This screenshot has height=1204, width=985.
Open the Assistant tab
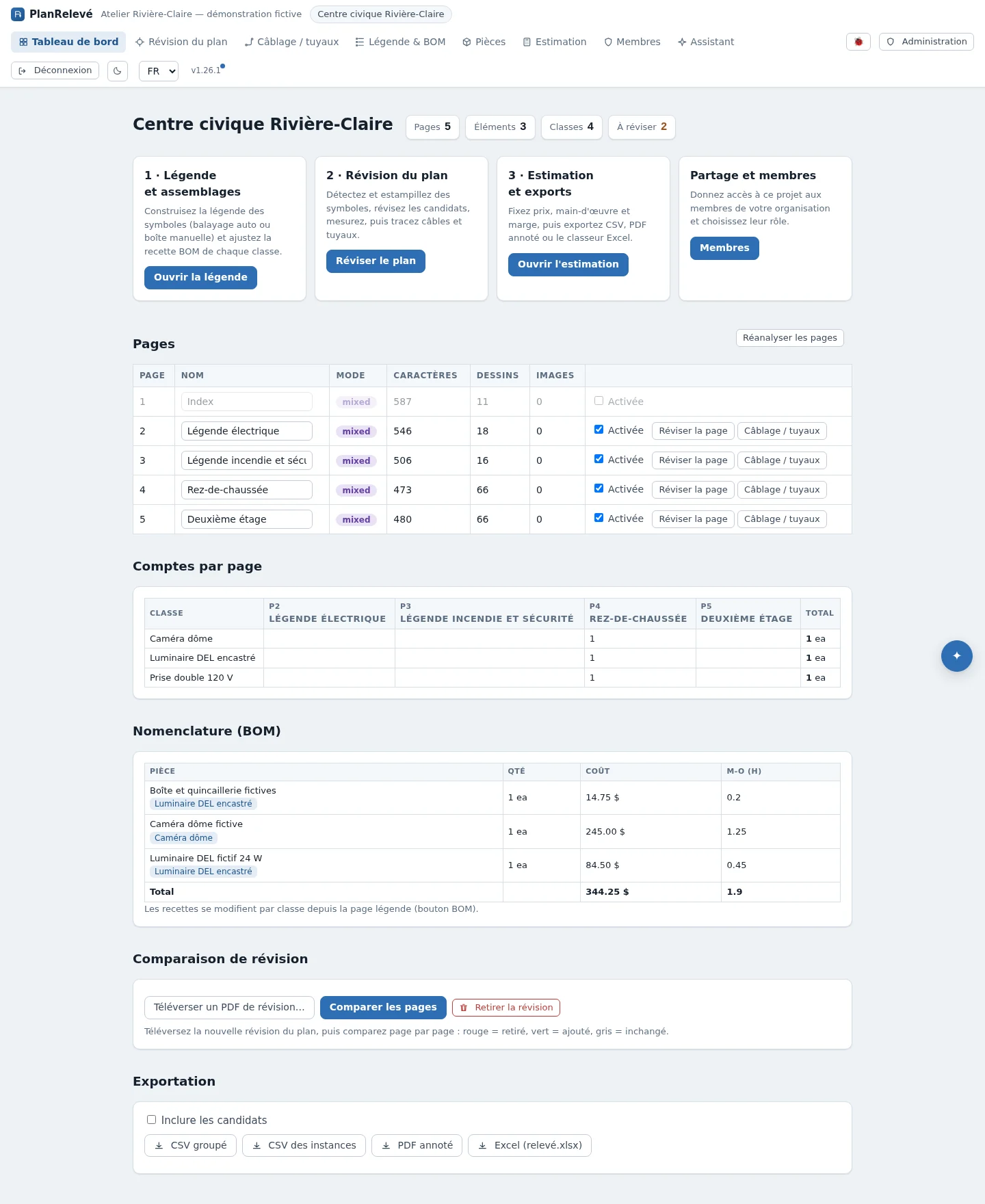click(x=706, y=42)
